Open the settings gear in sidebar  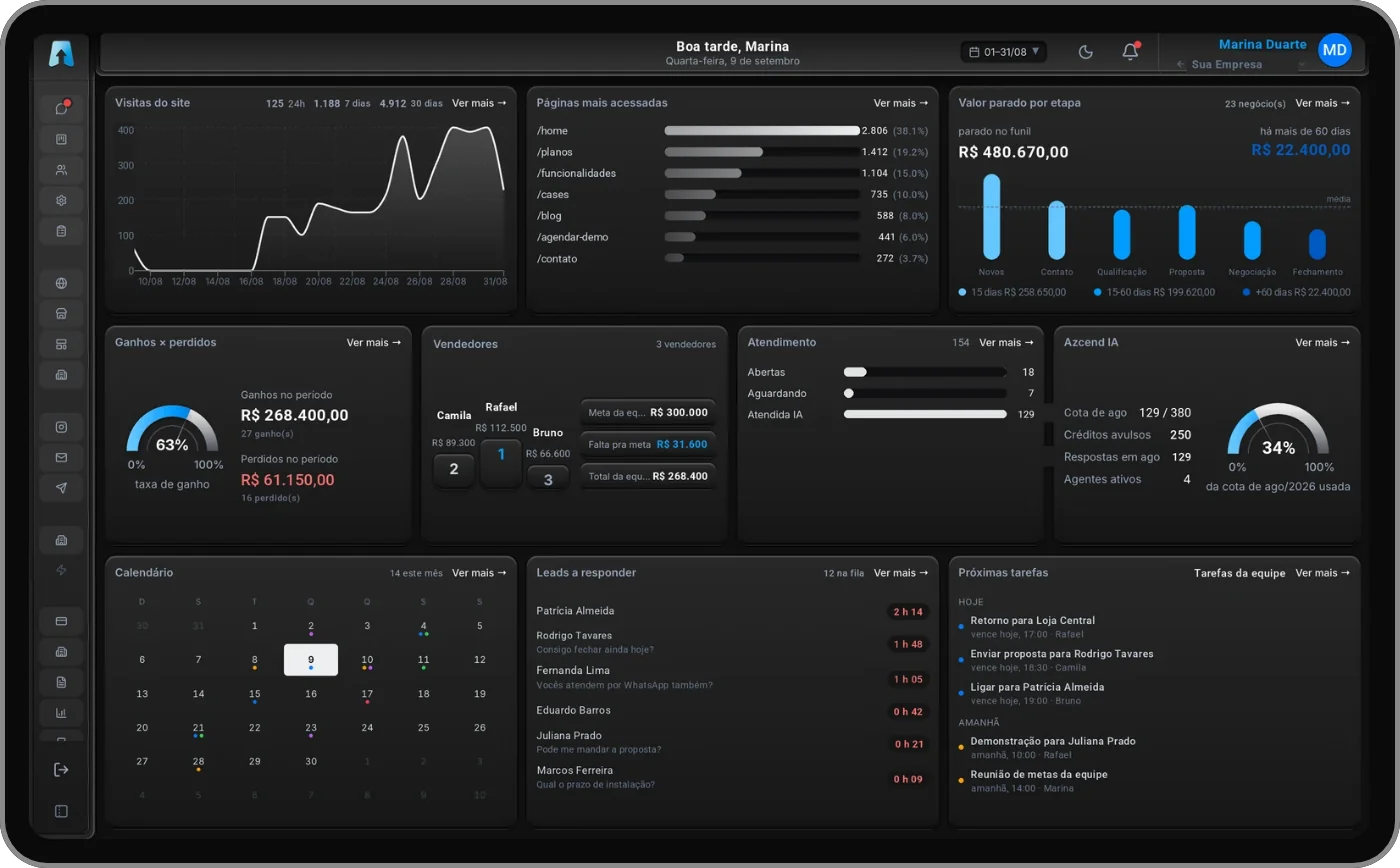(61, 200)
